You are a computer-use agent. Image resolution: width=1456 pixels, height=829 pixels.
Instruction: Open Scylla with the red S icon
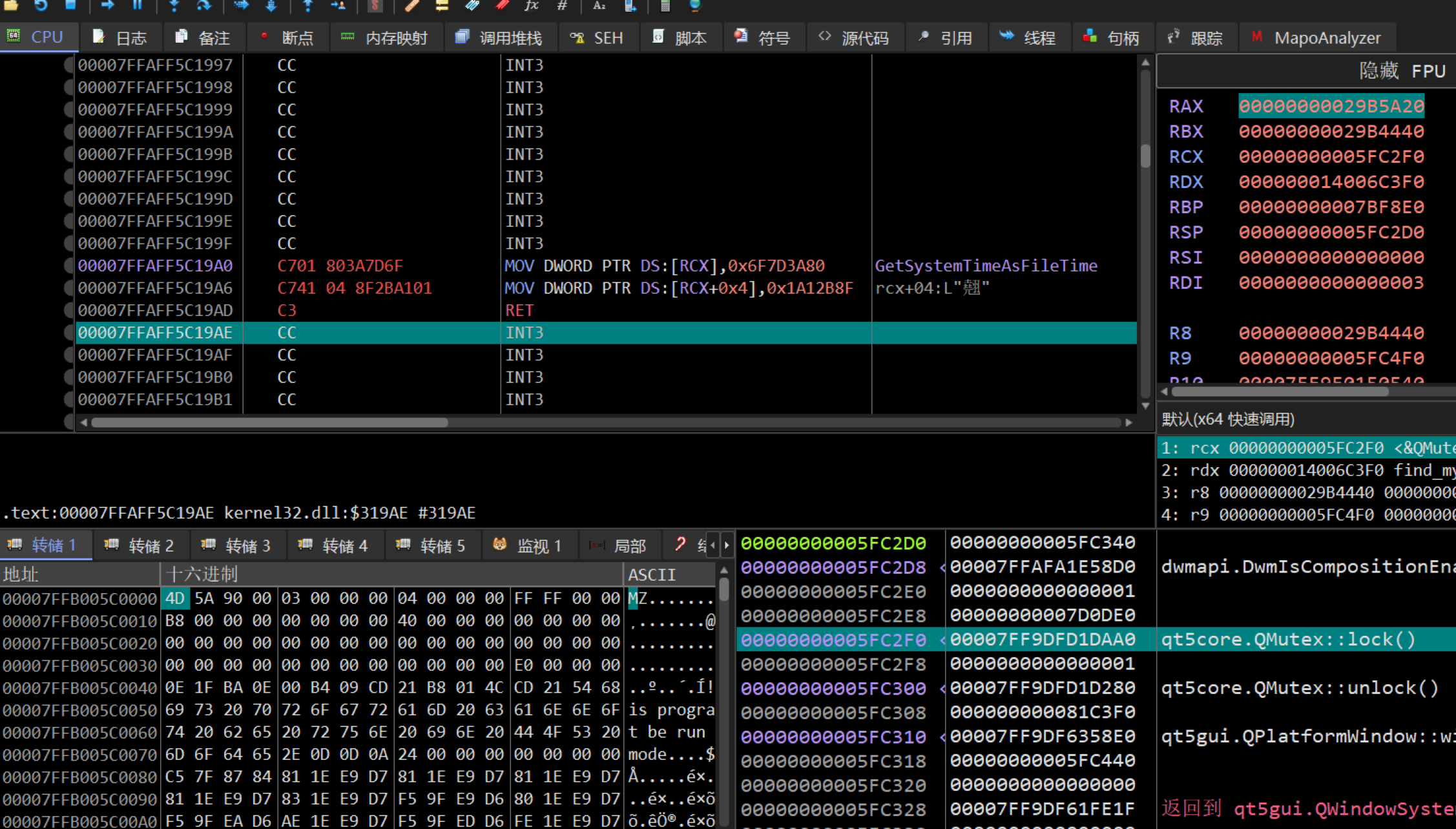coord(375,5)
